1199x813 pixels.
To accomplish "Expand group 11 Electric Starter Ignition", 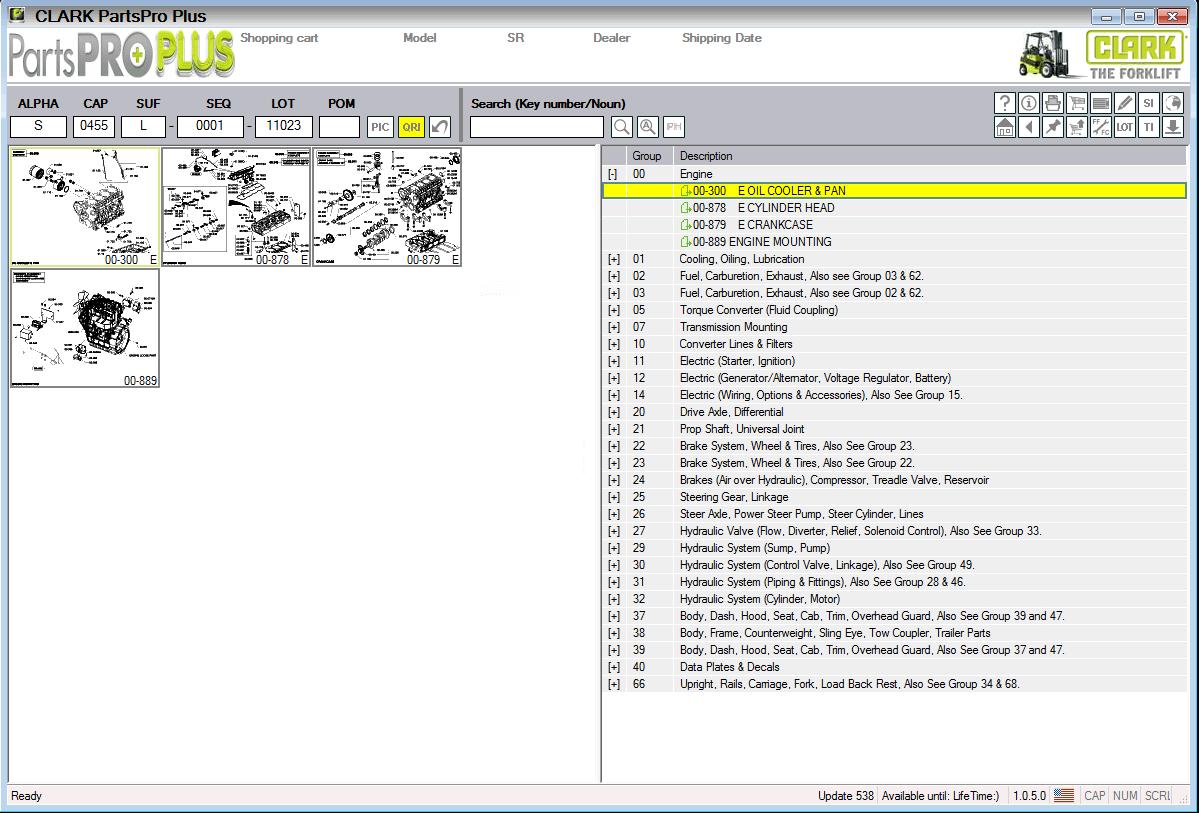I will (x=612, y=361).
